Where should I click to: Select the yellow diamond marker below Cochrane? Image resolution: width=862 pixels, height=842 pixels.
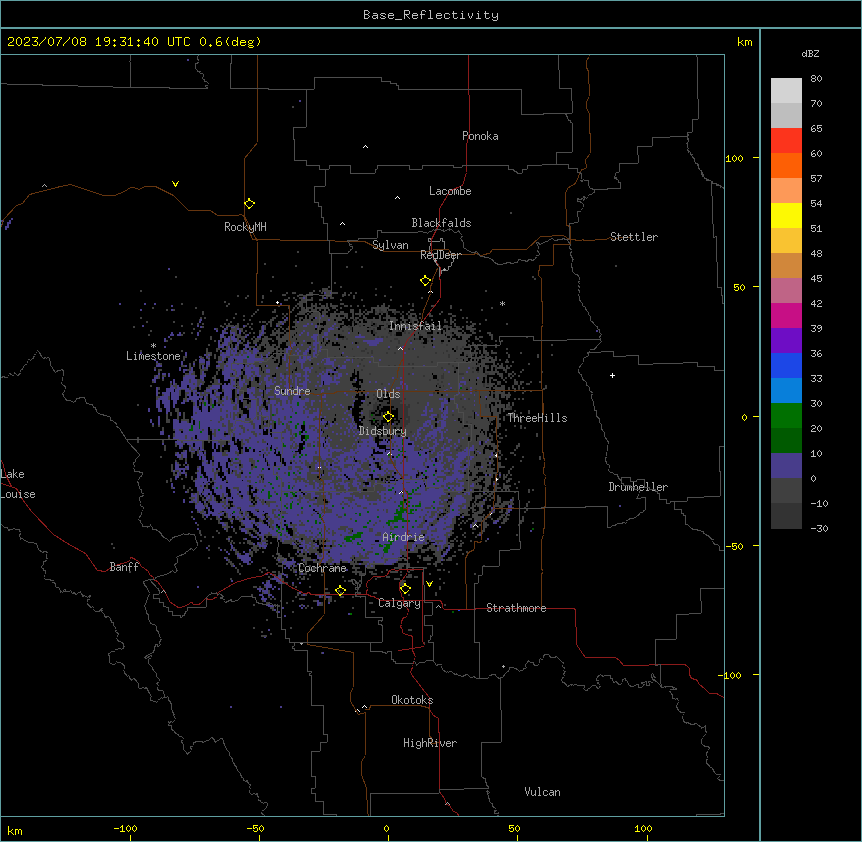(340, 590)
